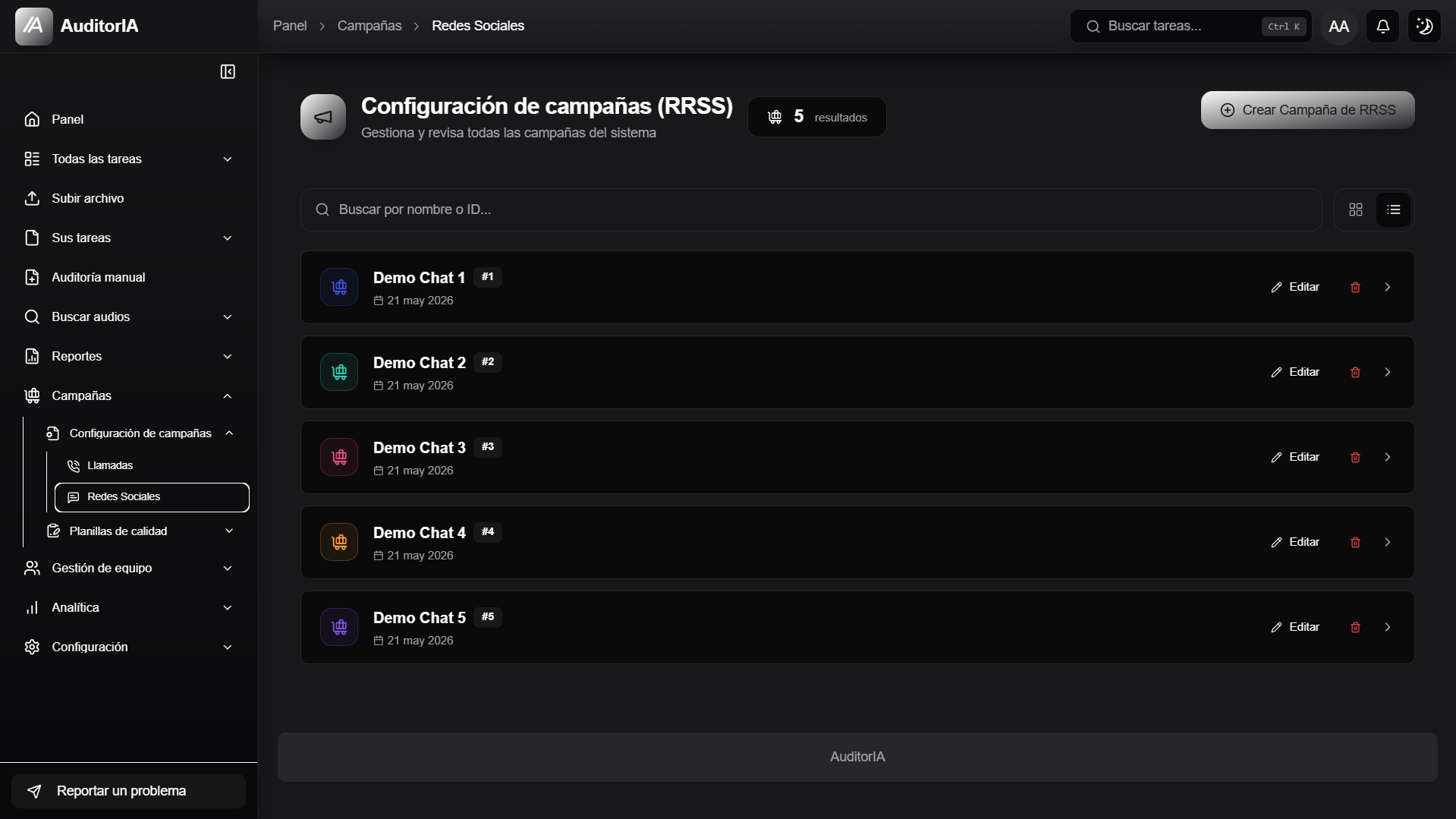Open Demo Chat 2 details chevron
This screenshot has width=1456, height=819.
pos(1387,372)
